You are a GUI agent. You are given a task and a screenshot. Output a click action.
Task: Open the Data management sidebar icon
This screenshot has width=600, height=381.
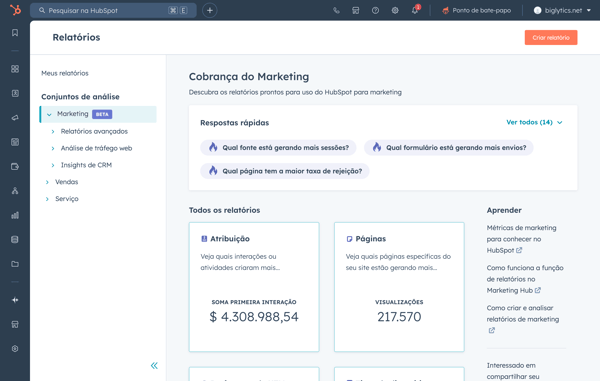point(15,239)
